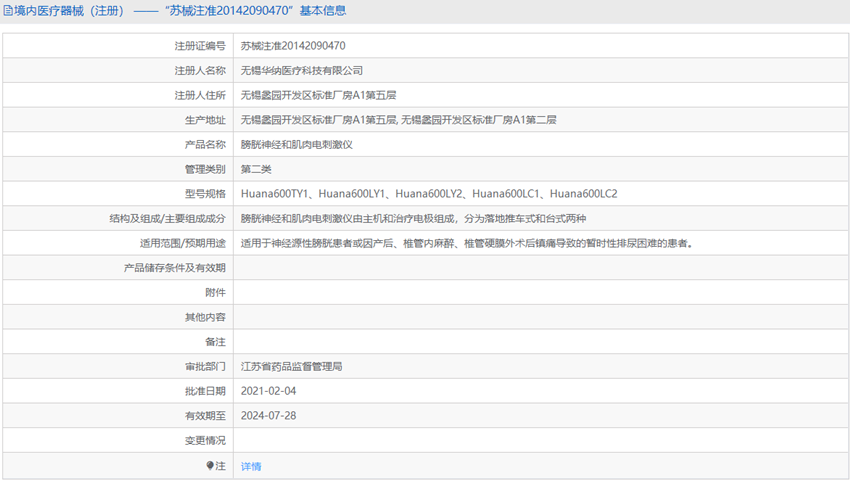Viewport: 850px width, 483px height.
Task: Click the 附件 label
Action: [x=215, y=293]
